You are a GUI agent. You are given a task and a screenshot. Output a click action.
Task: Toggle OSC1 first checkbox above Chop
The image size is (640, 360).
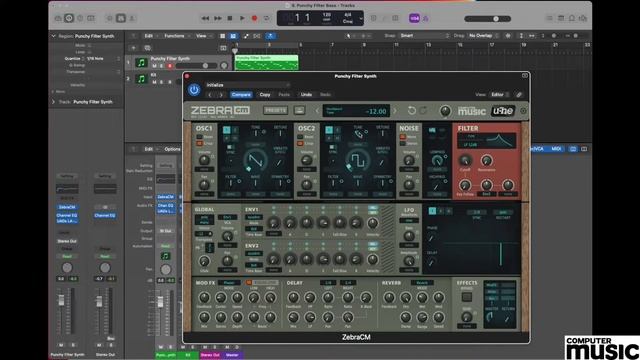(x=200, y=137)
